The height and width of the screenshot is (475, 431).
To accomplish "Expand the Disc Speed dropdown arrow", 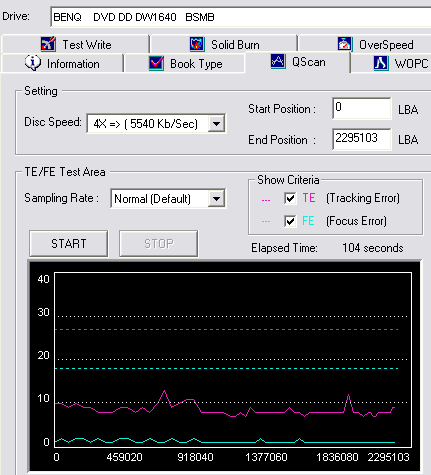I will tap(217, 124).
